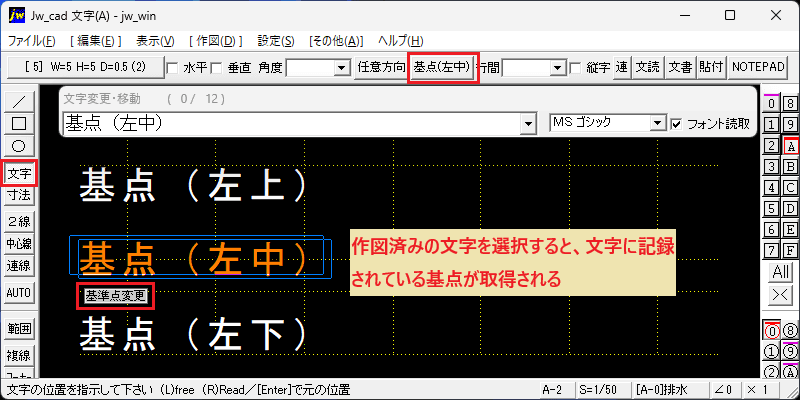
Task: Select the circle drawing tool
Action: click(x=19, y=146)
